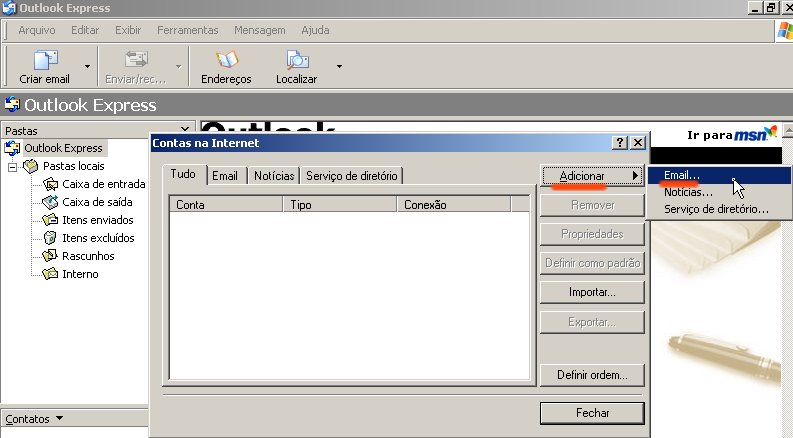Click the help question mark in Contas dialog

(x=620, y=143)
